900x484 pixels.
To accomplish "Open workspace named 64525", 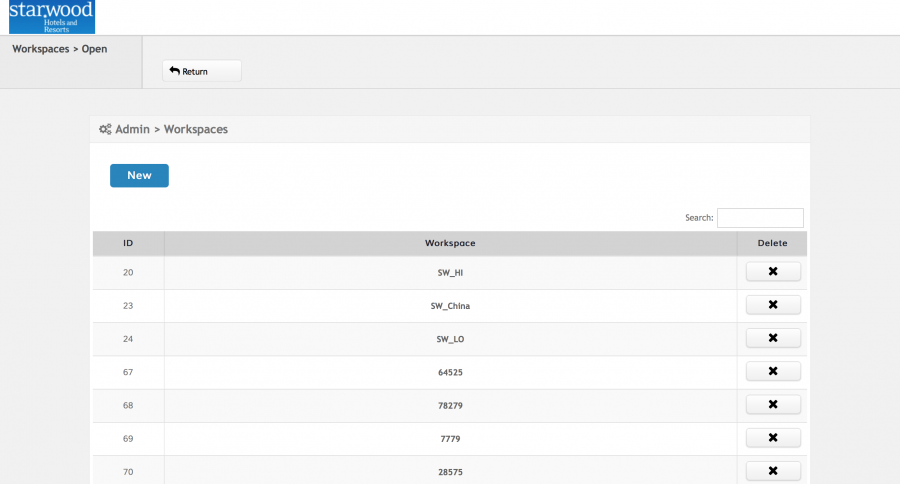I will (x=450, y=371).
